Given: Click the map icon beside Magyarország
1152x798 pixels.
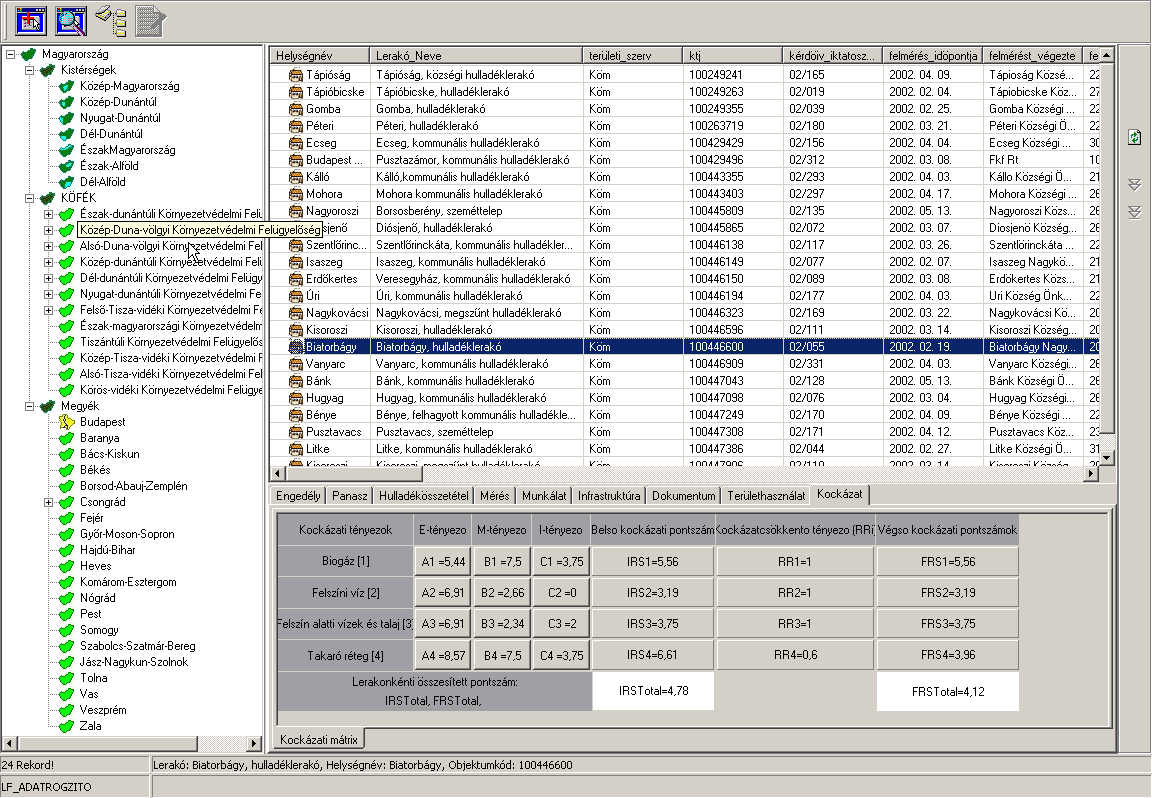Looking at the screenshot, I should tap(29, 54).
